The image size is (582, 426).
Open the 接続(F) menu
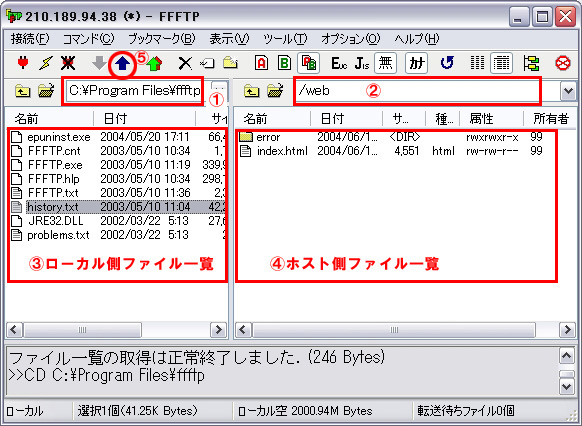click(x=30, y=39)
